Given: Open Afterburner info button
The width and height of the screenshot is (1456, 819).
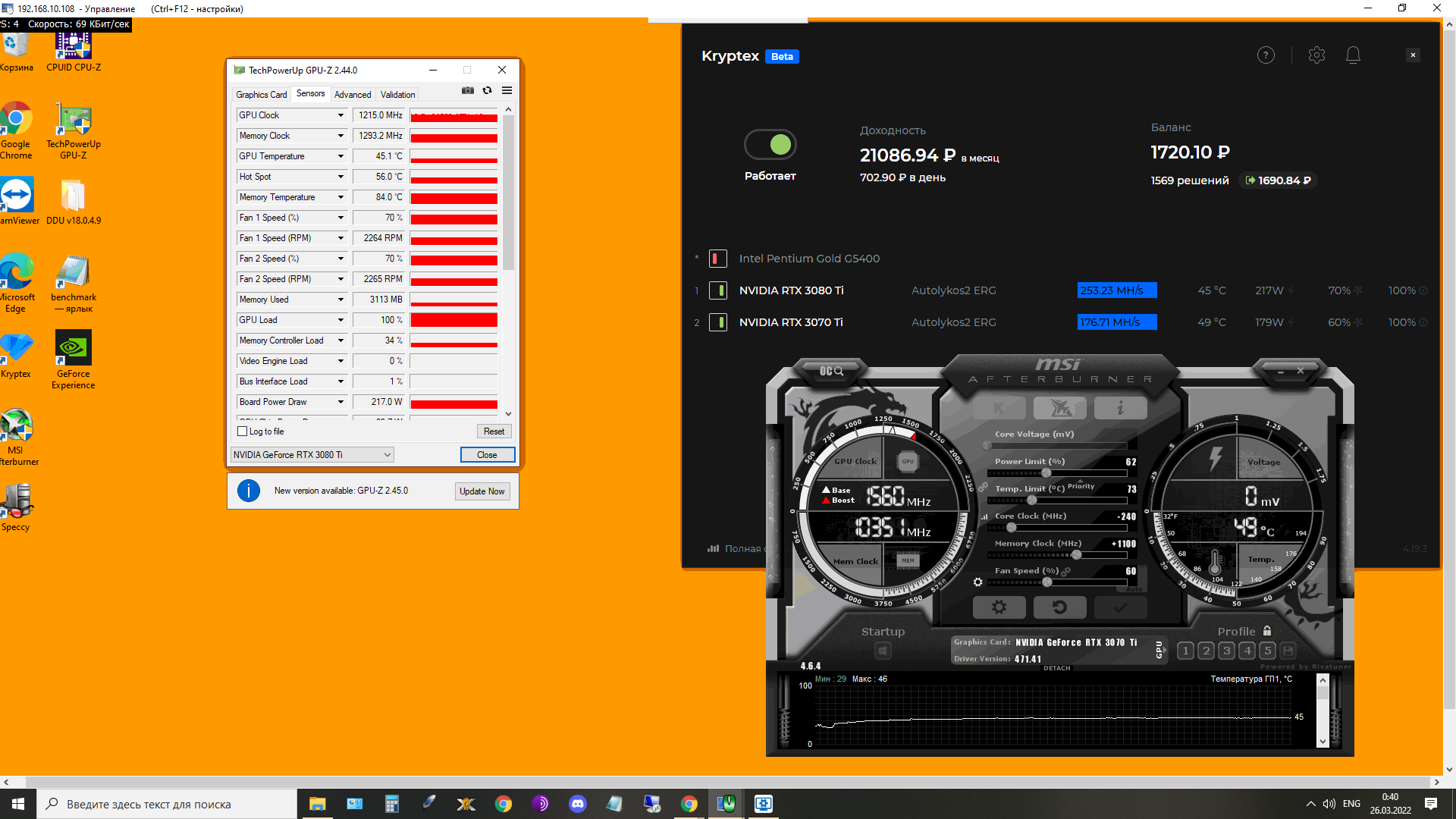Looking at the screenshot, I should [x=1120, y=409].
